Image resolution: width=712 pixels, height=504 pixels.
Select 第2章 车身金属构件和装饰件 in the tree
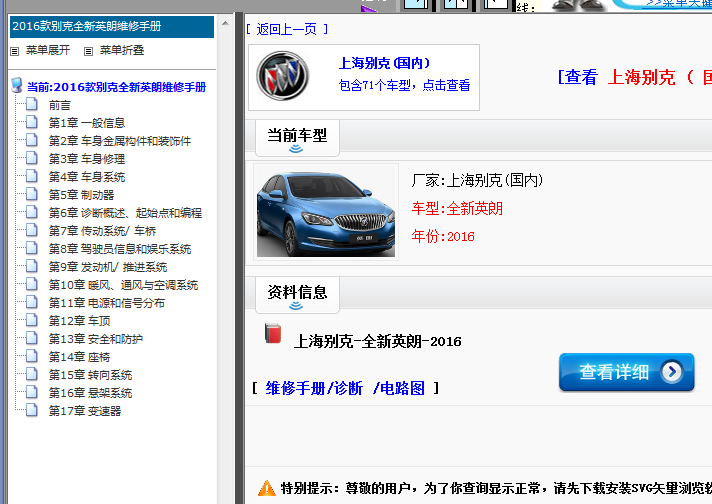[120, 141]
